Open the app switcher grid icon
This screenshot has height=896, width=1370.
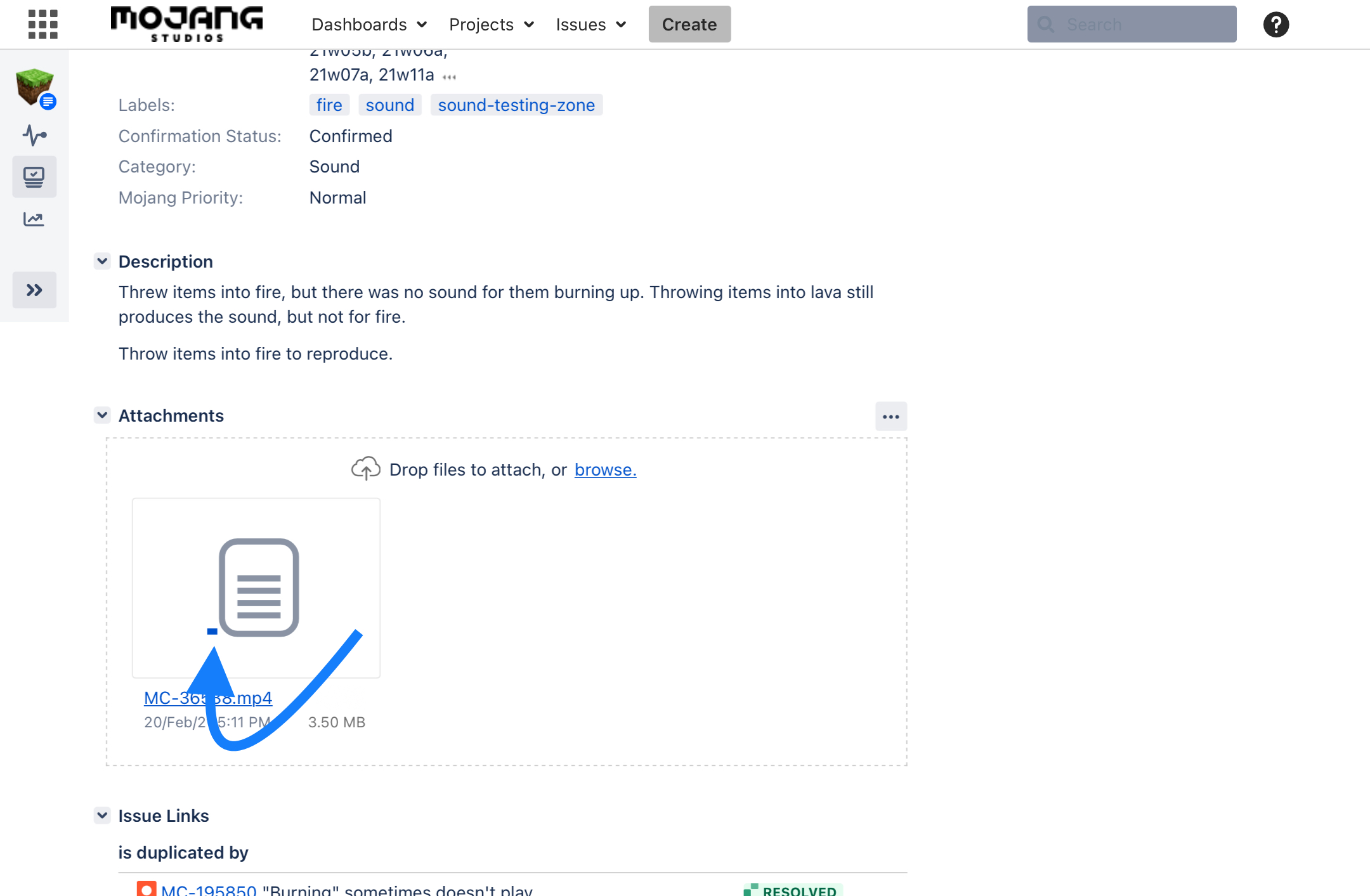(42, 24)
